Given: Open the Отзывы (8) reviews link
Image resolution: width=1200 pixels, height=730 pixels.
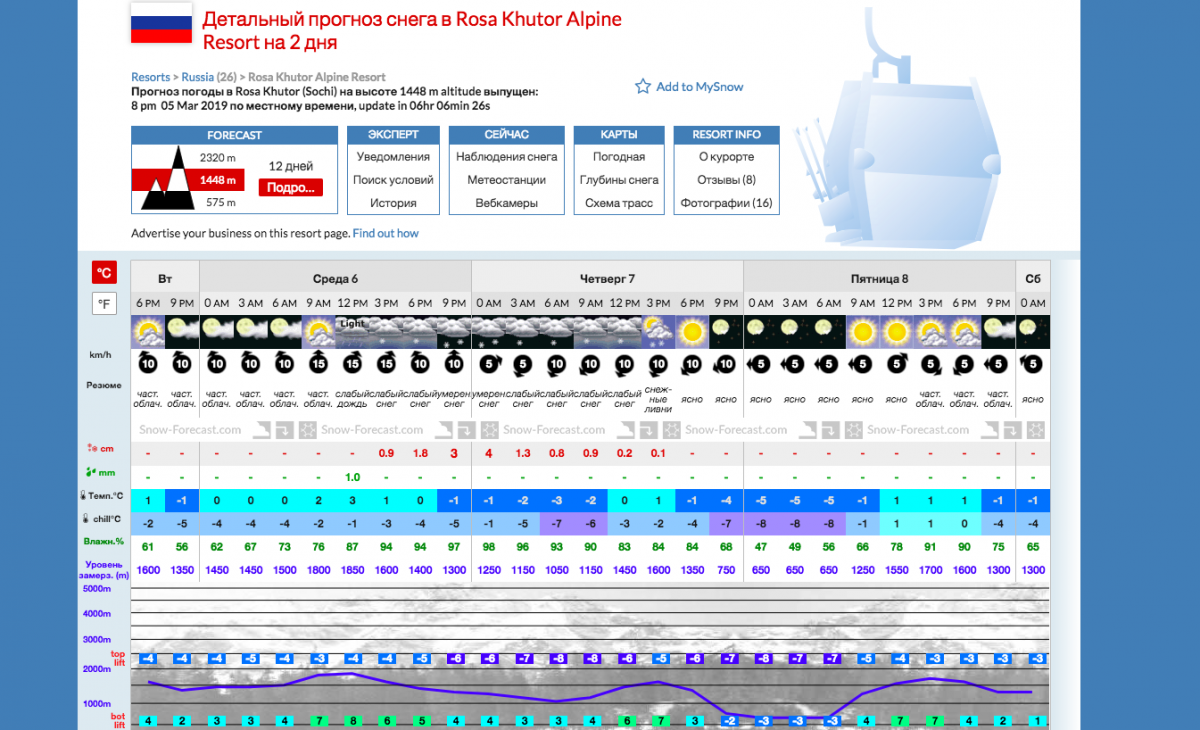Looking at the screenshot, I should coord(727,180).
